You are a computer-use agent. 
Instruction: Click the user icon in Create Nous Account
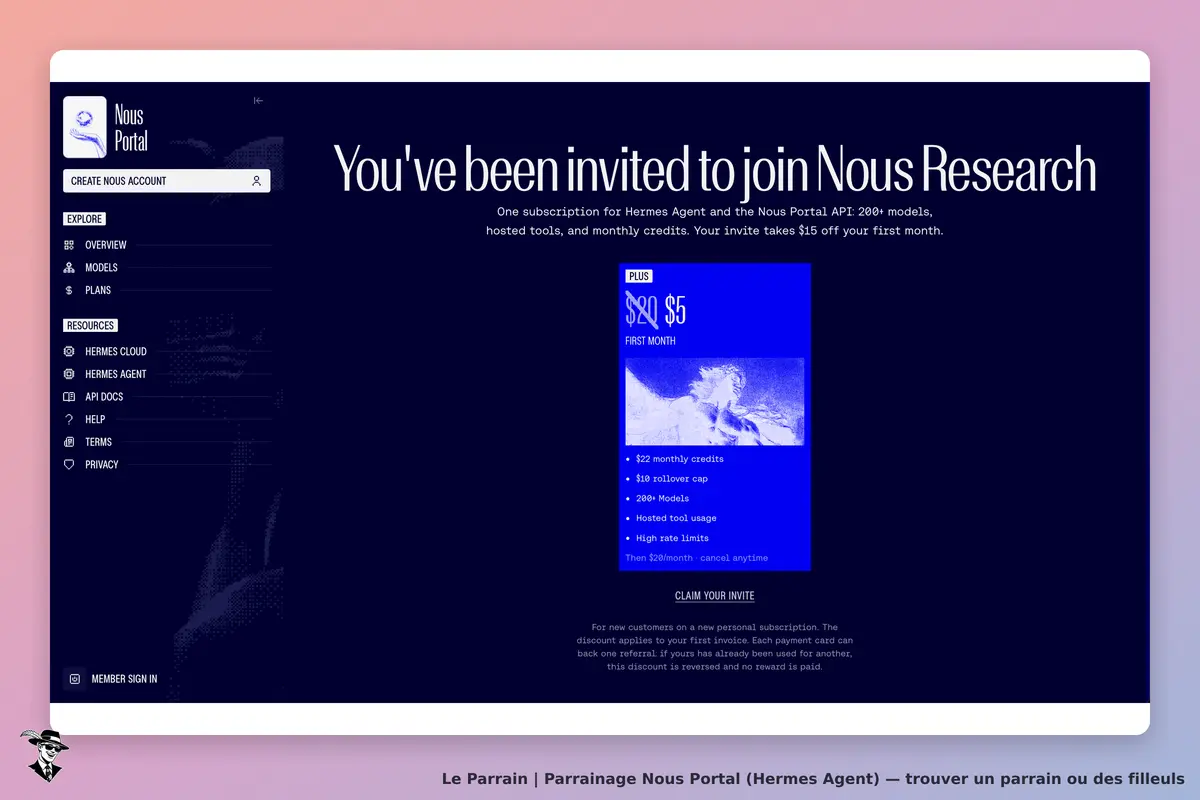(x=256, y=181)
